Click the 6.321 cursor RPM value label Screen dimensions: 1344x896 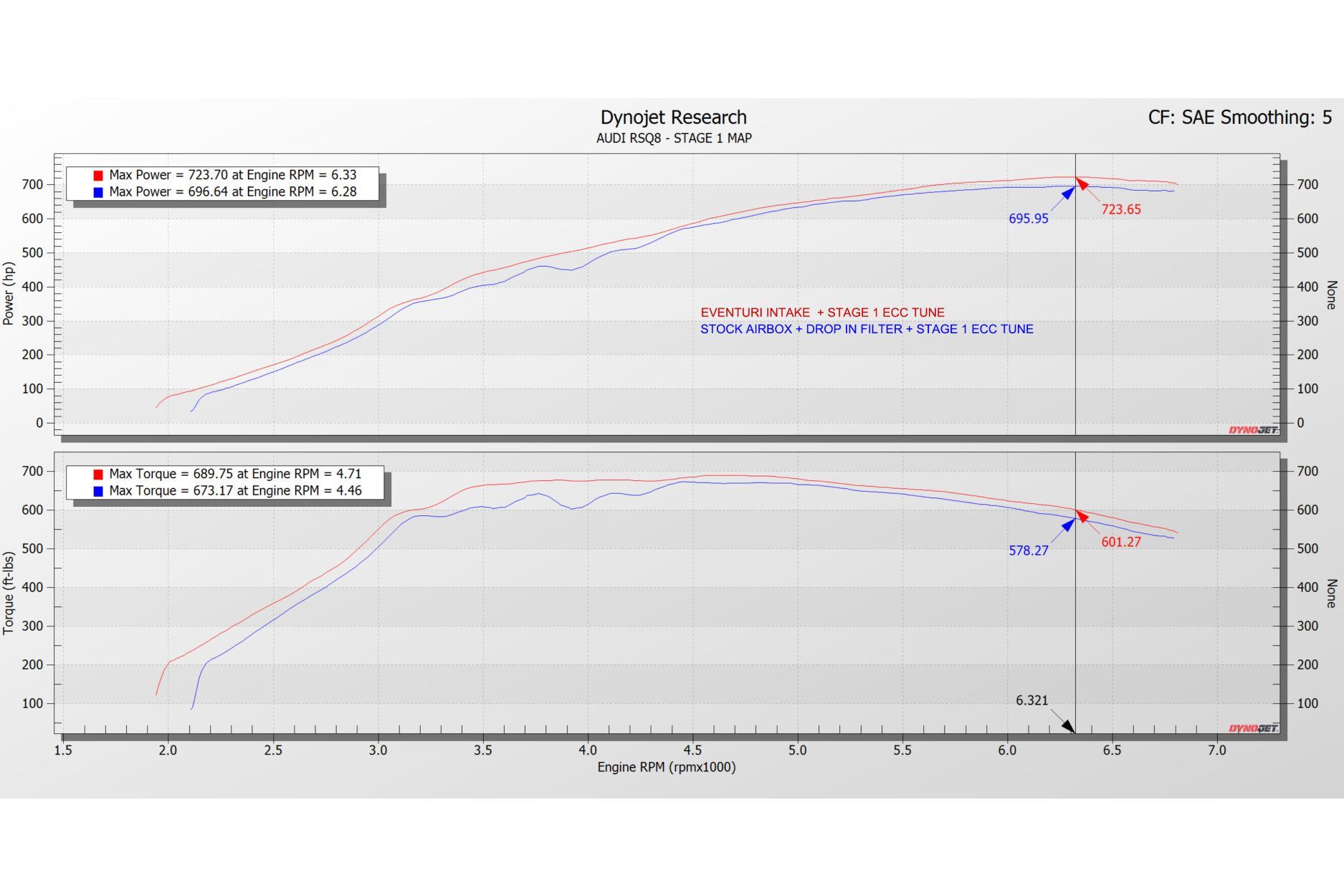(1031, 700)
